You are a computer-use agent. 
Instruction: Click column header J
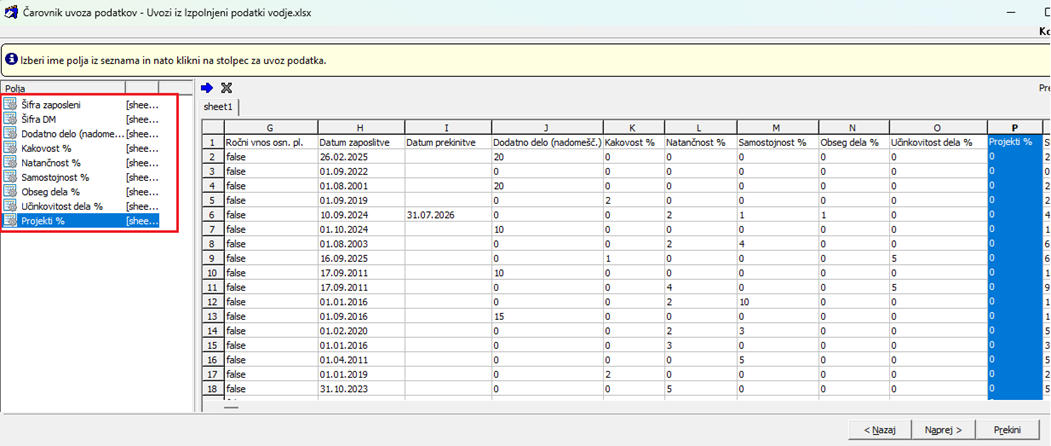547,127
